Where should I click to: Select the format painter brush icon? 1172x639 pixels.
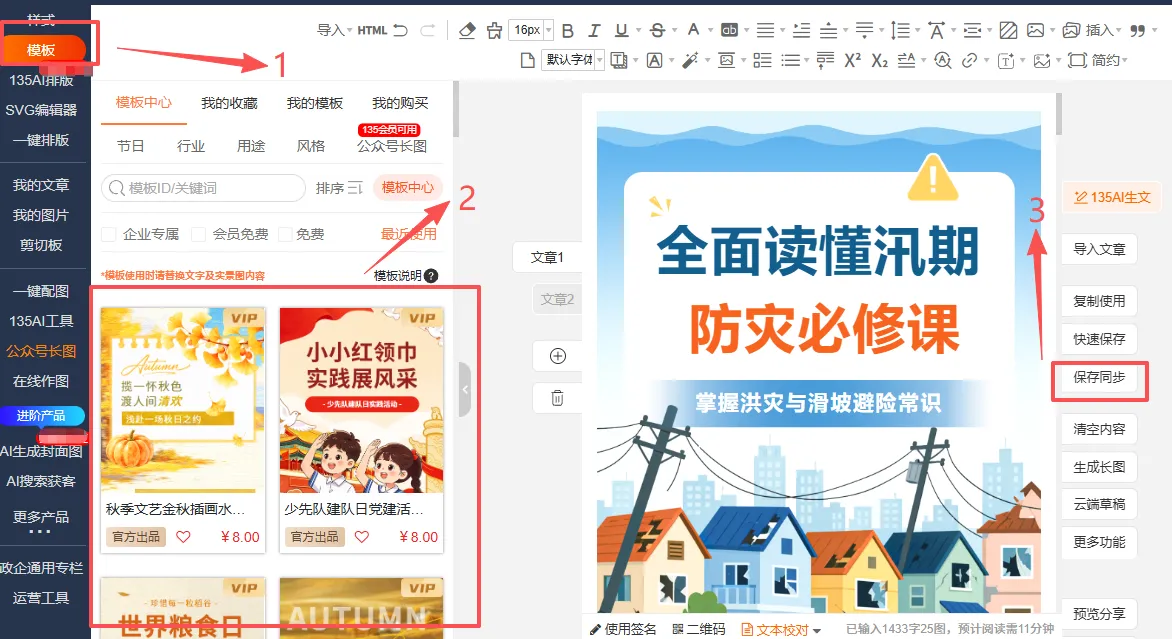click(x=494, y=31)
